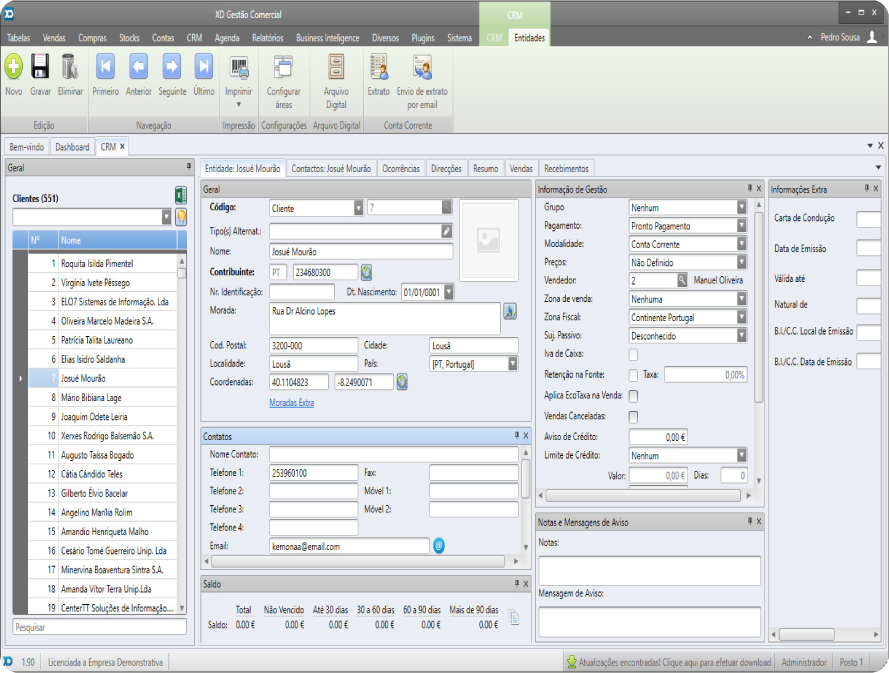889x673 pixels.
Task: Click the update download notification
Action: [669, 662]
